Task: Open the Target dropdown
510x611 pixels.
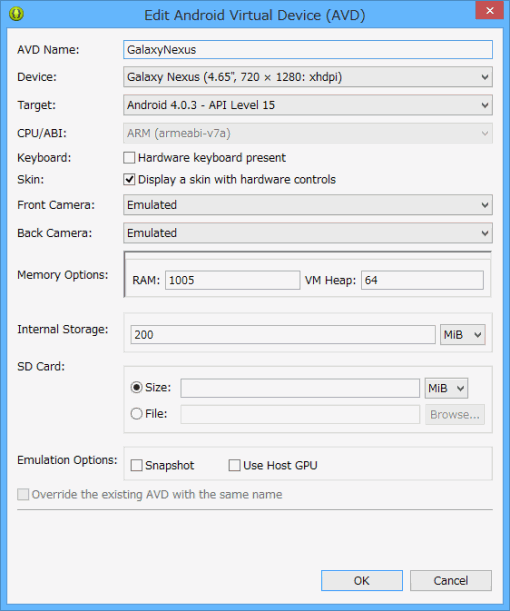Action: [x=308, y=105]
